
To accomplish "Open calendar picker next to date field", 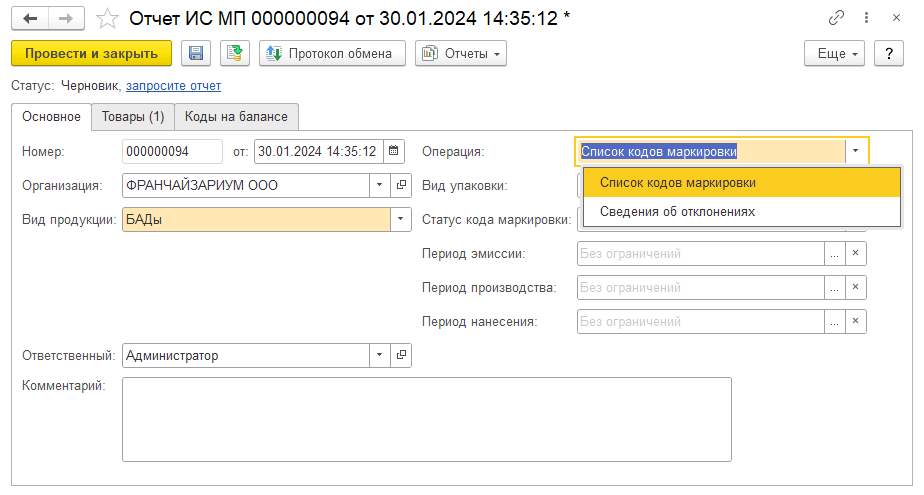I will click(x=394, y=152).
